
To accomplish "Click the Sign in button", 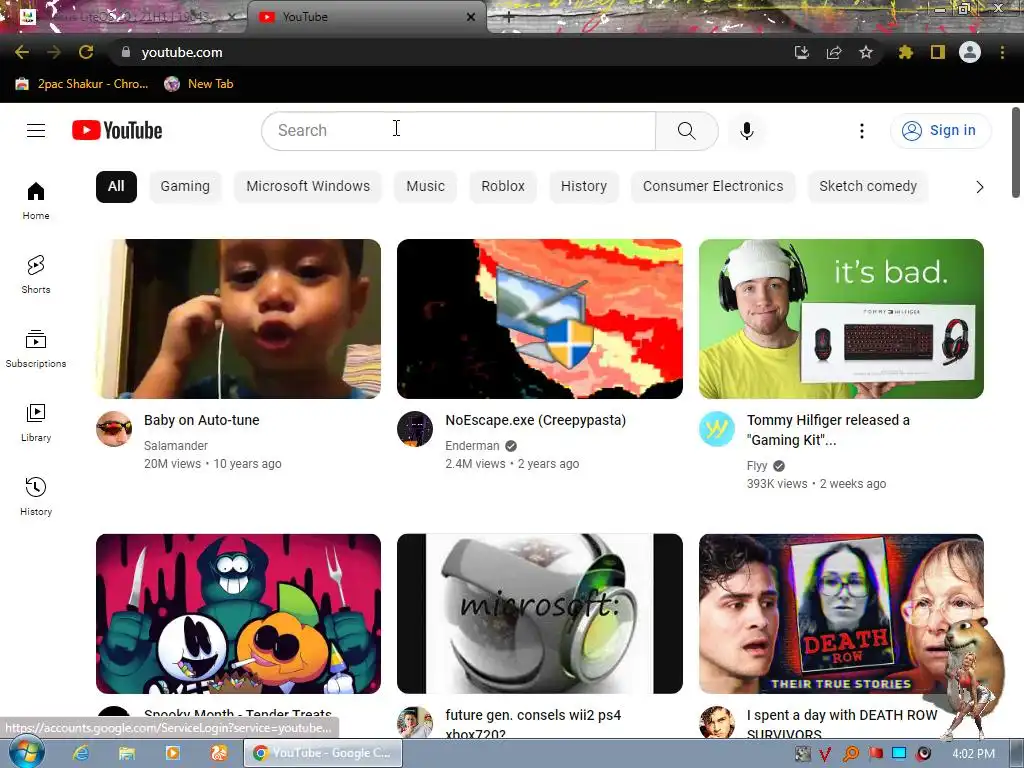I will click(x=940, y=131).
